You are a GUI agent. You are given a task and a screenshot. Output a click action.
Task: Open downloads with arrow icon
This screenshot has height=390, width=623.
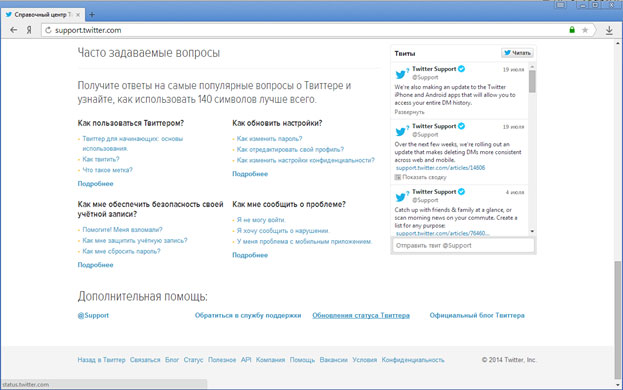point(609,30)
